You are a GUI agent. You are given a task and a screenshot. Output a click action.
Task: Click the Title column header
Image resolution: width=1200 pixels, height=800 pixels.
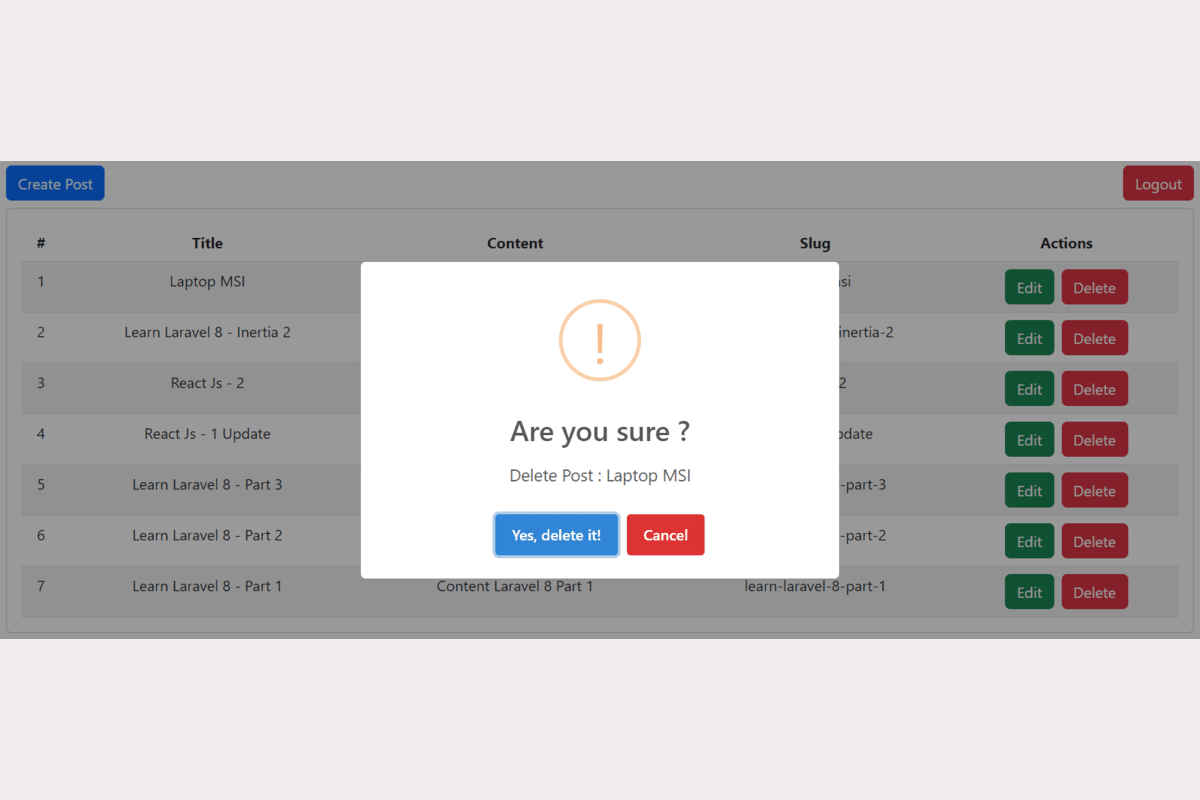point(207,243)
